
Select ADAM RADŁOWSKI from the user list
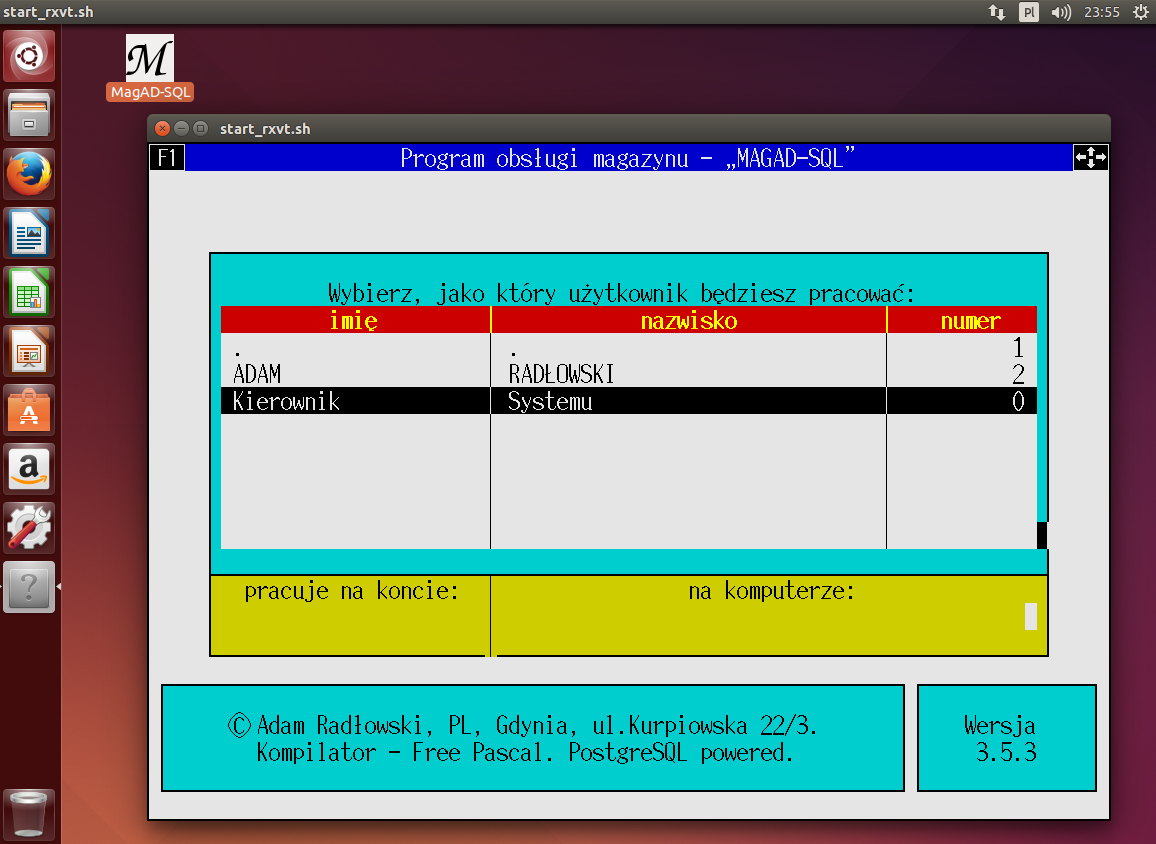click(350, 374)
